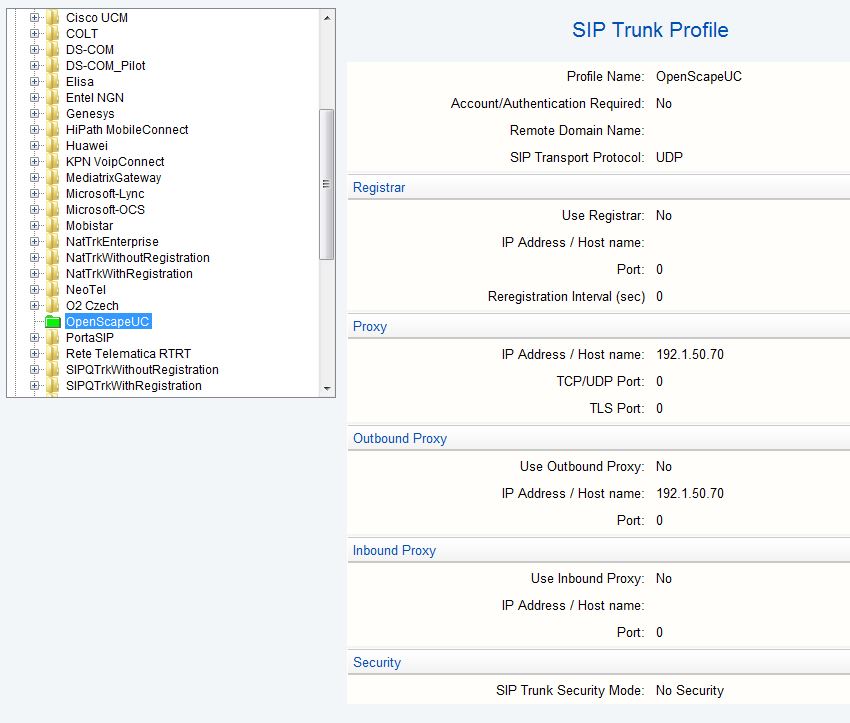Screen dimensions: 850x723
Task: Click the OpenScapeUC profile name value
Action: click(699, 77)
